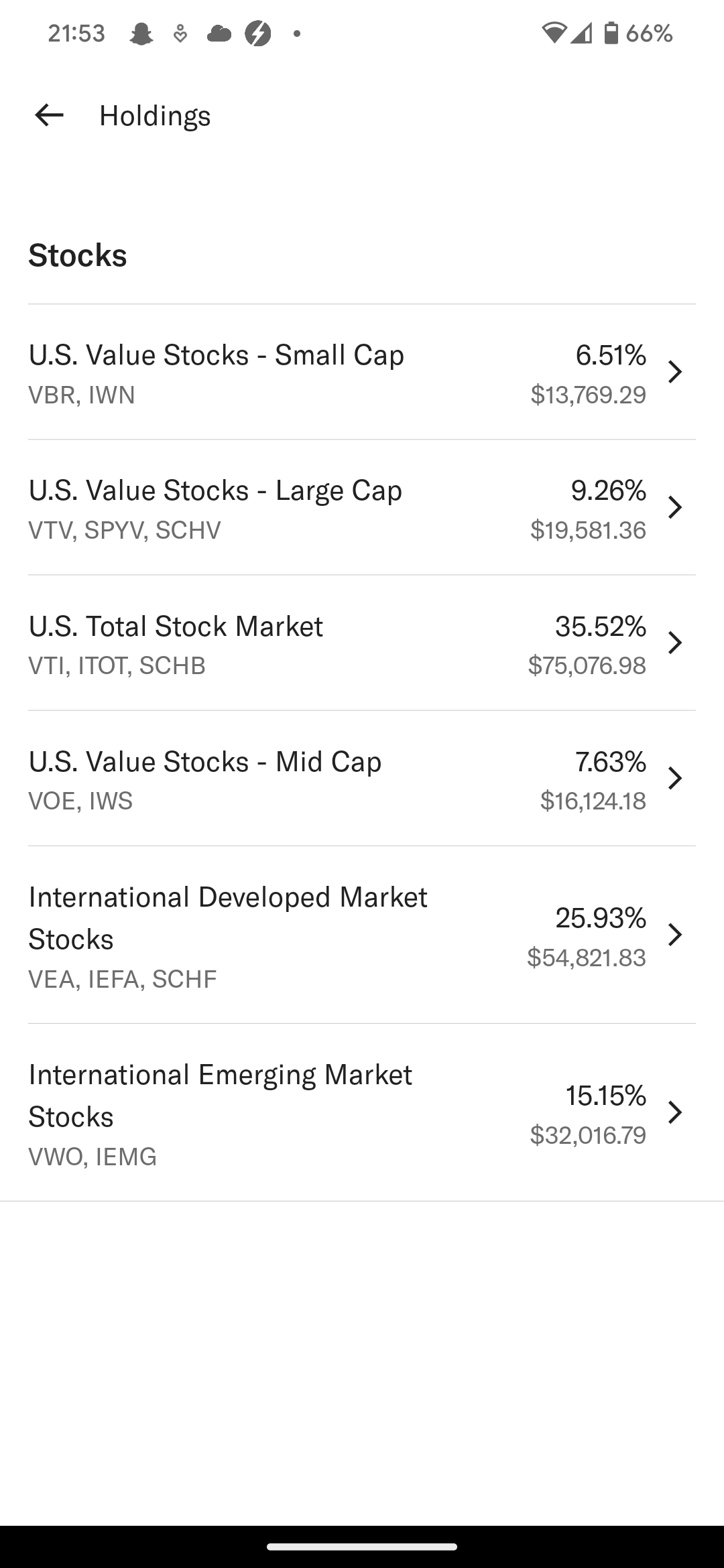The width and height of the screenshot is (724, 1568).
Task: Expand U.S. Value Stocks - Small Cap chevron
Action: pyautogui.click(x=675, y=372)
